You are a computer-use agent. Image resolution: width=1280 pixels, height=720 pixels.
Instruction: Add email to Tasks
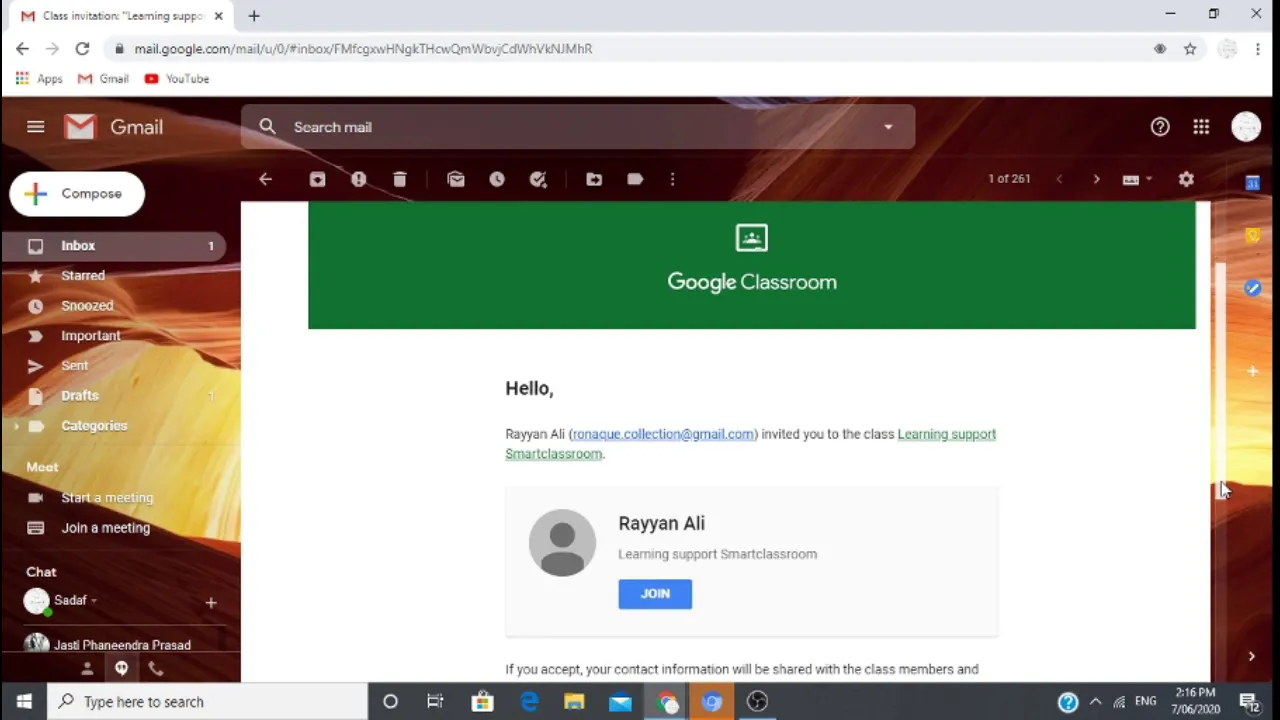coord(538,179)
